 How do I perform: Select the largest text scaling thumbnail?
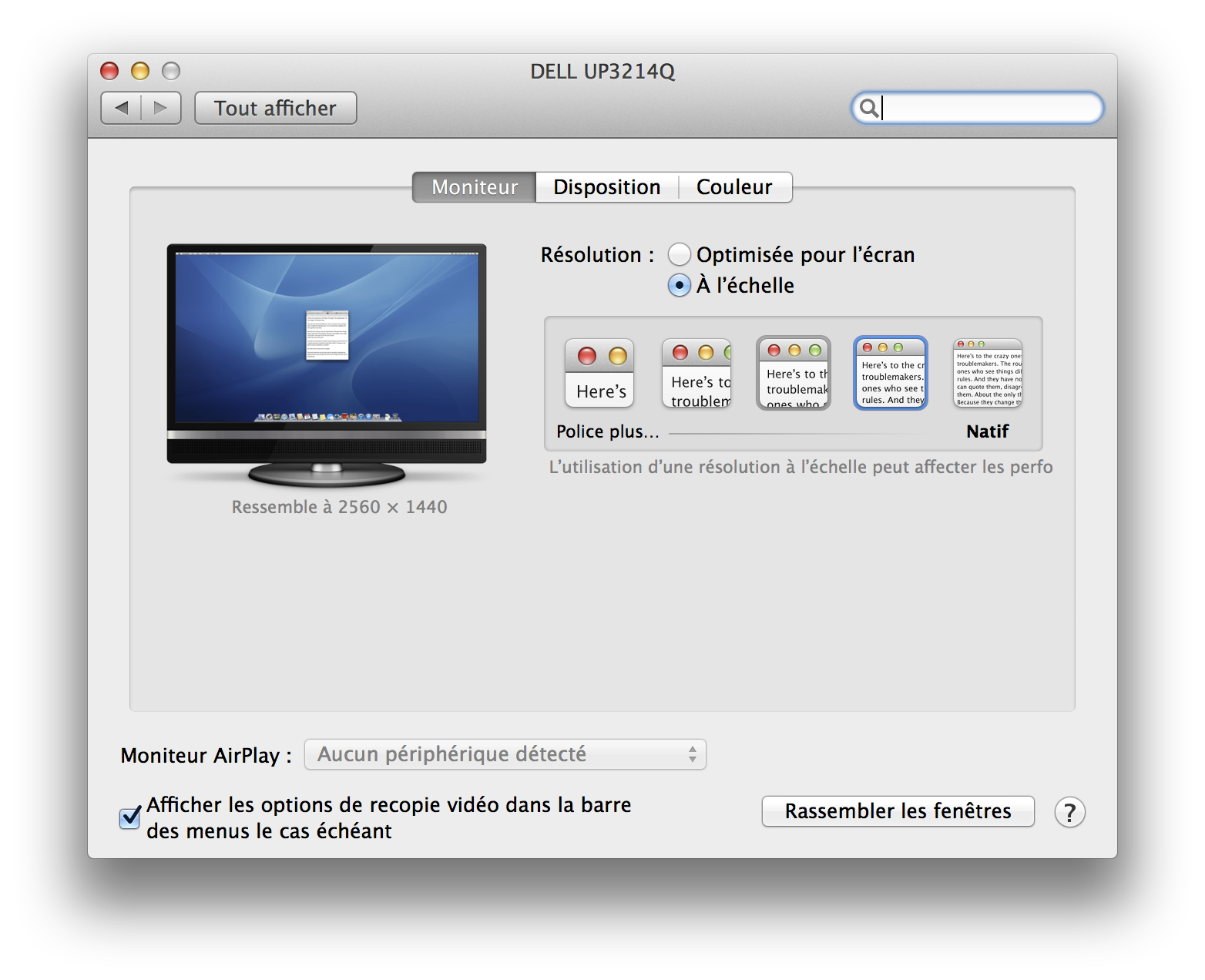pyautogui.click(x=599, y=374)
